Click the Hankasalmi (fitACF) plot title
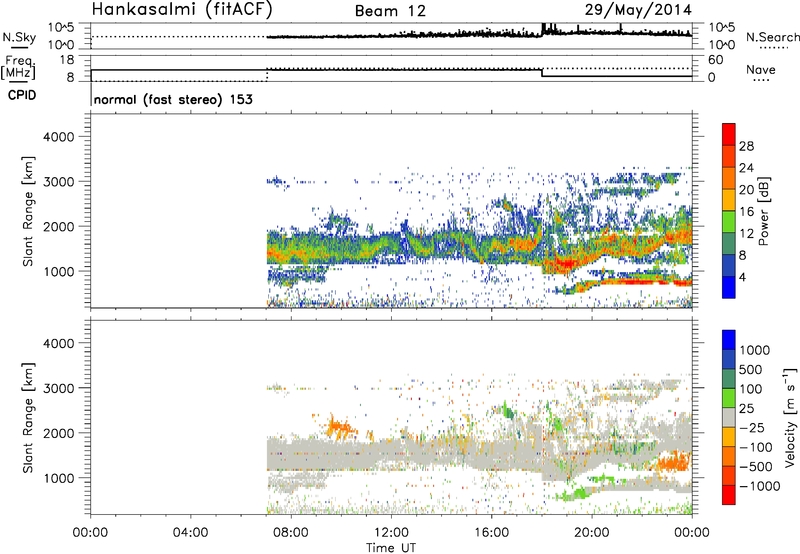 tap(182, 10)
